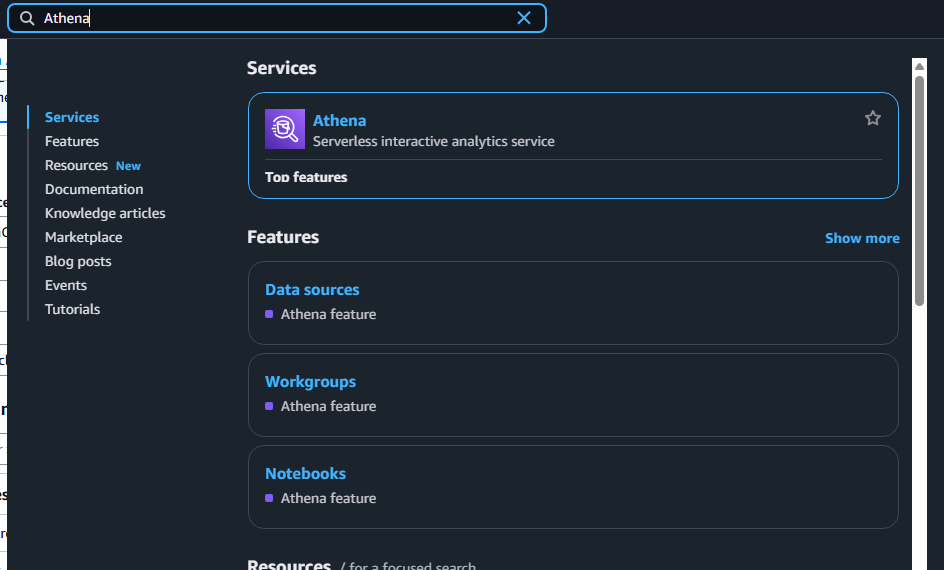Select Services in the sidebar

[72, 117]
